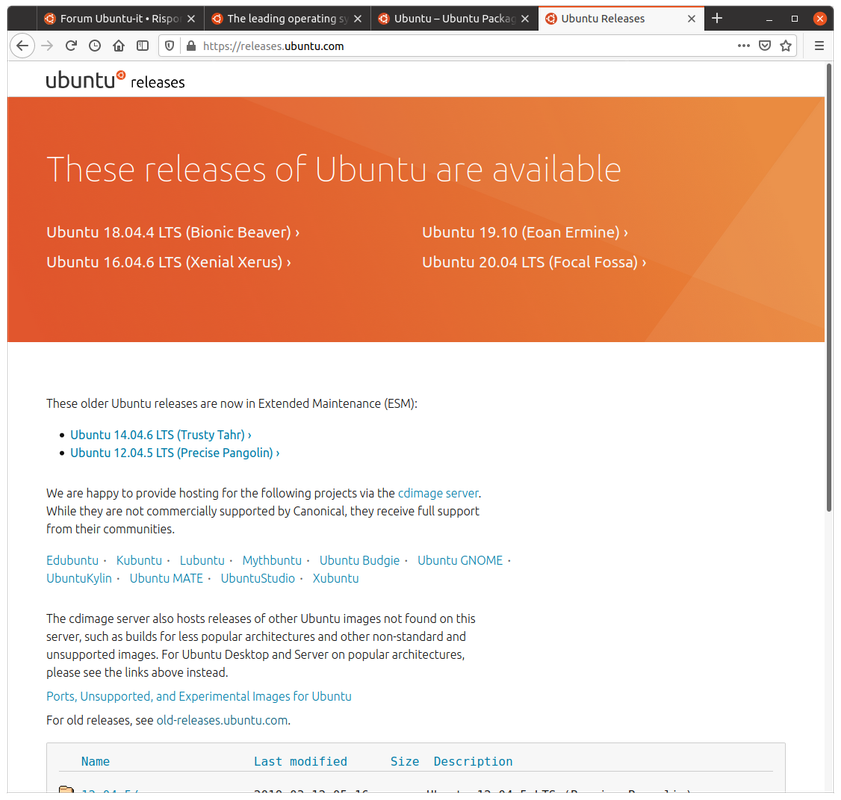Sort listing by Size column
The height and width of the screenshot is (800, 841).
click(x=405, y=761)
